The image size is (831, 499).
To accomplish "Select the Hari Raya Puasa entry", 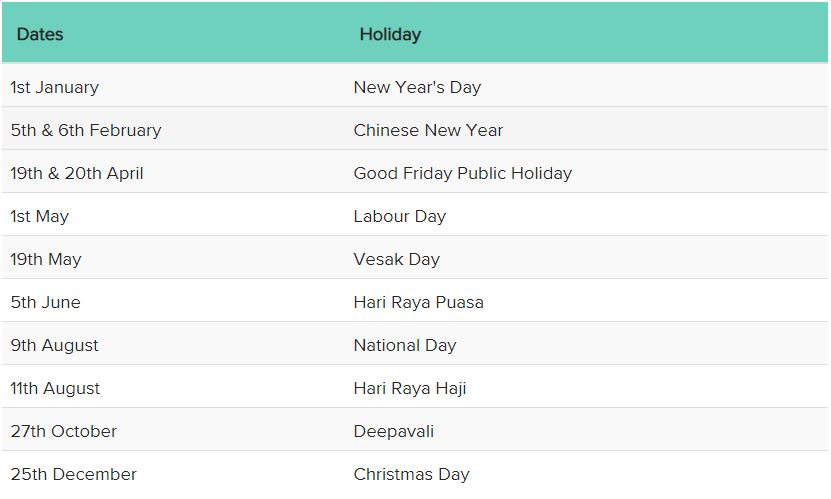I will [x=419, y=302].
